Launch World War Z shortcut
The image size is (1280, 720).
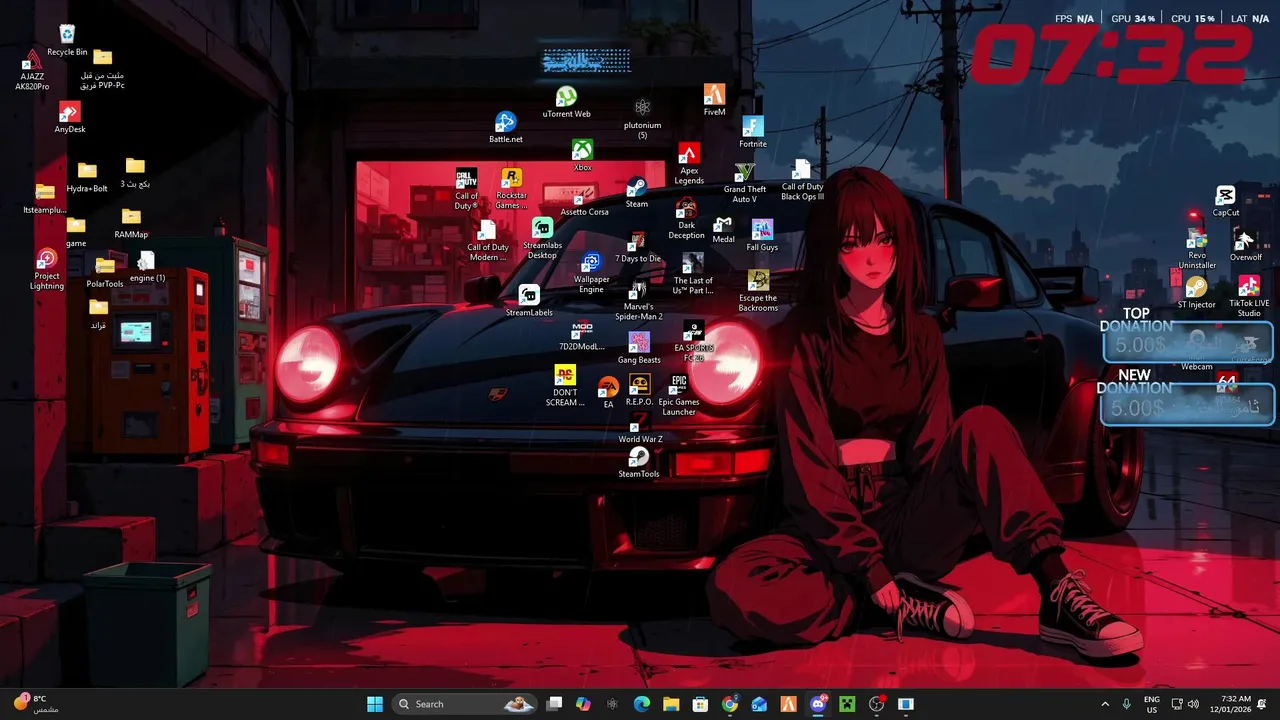click(640, 428)
